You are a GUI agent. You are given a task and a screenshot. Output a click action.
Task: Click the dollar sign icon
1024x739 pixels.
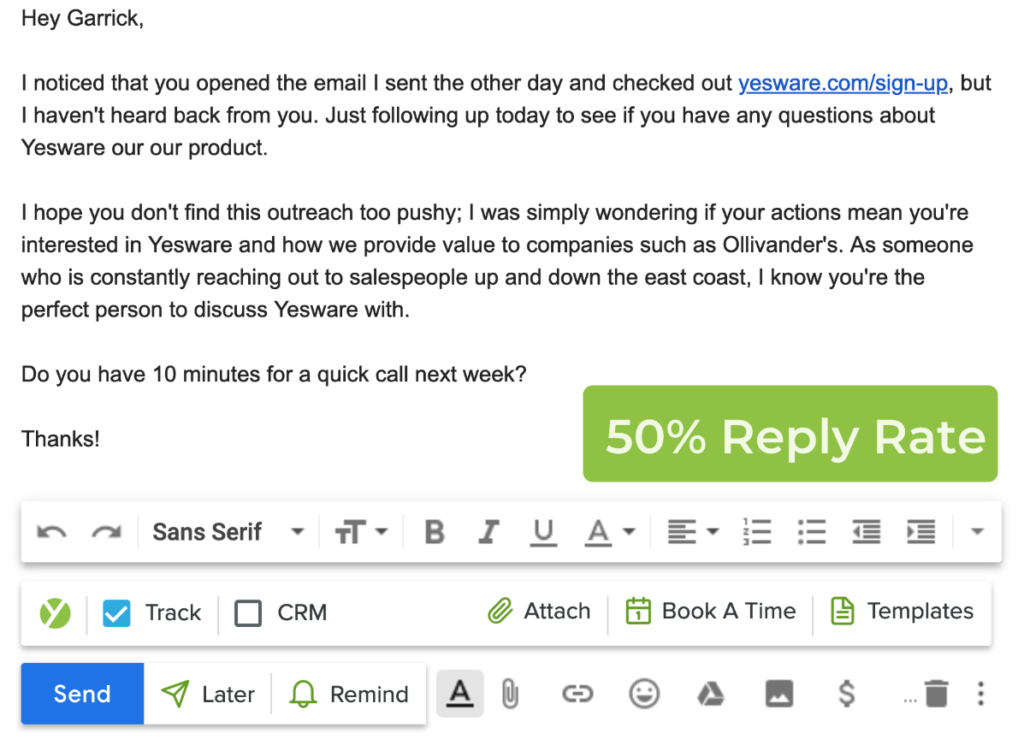click(x=846, y=693)
